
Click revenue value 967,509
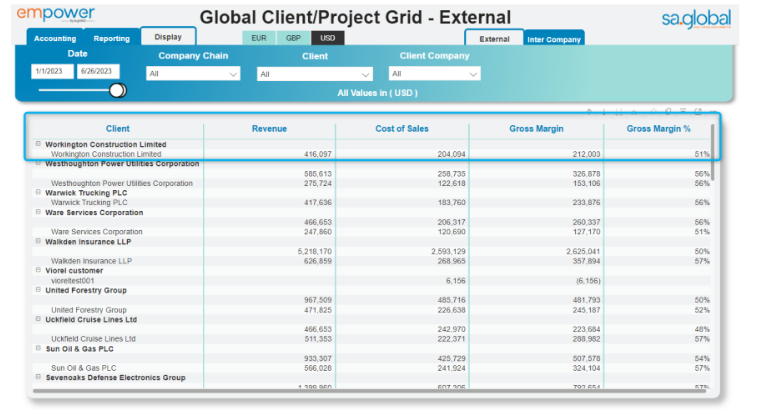317,300
